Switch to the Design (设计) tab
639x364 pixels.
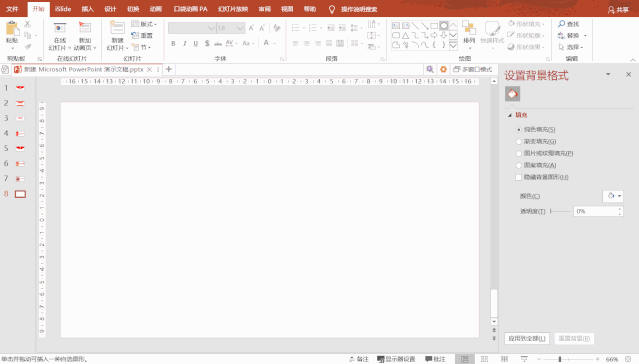(x=110, y=9)
